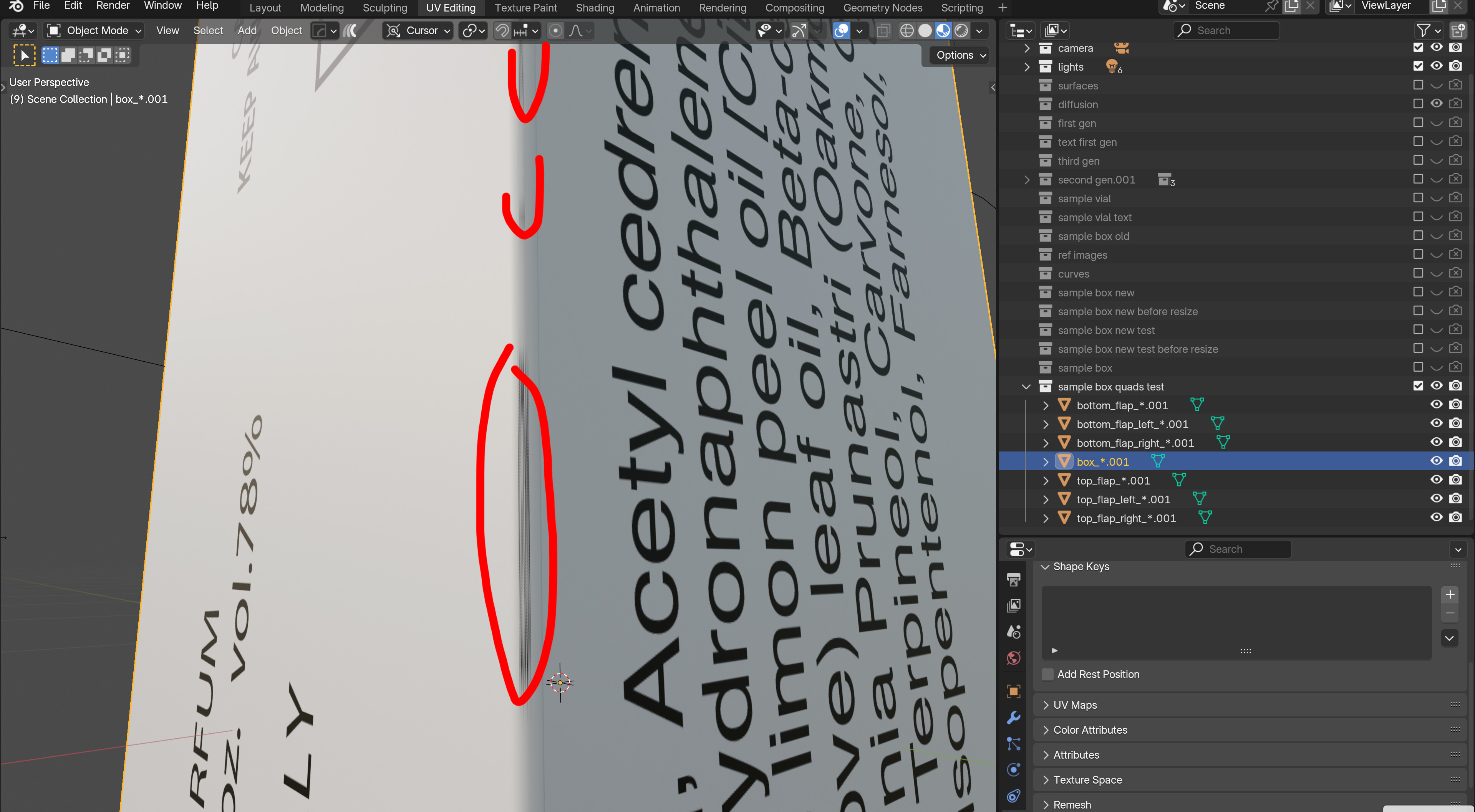Disable render for bottom_flap_*.001 camera icon
The width and height of the screenshot is (1475, 812).
tap(1455, 405)
